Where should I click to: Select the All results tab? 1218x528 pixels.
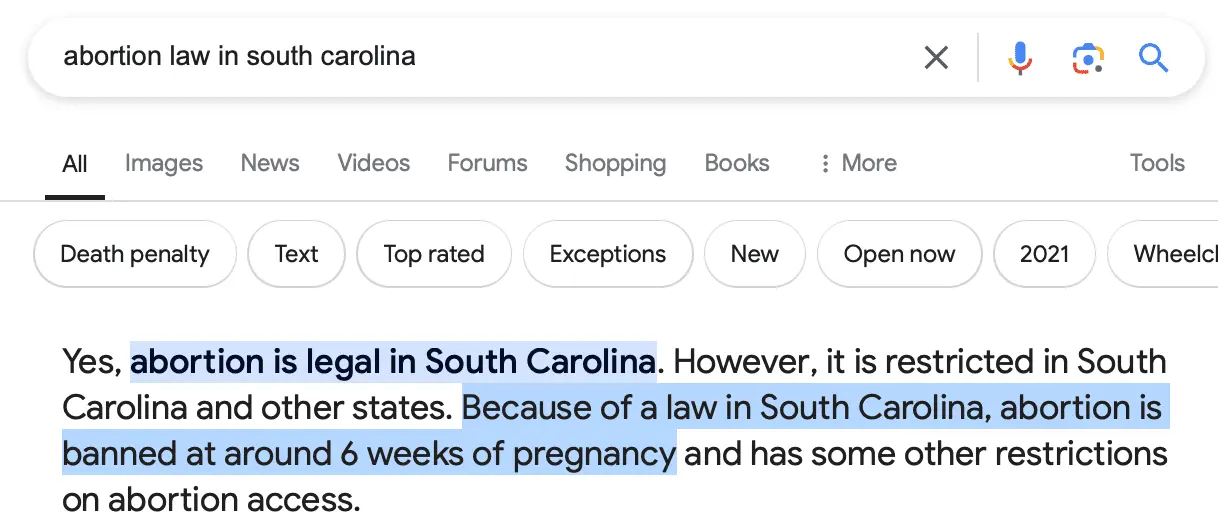[75, 164]
